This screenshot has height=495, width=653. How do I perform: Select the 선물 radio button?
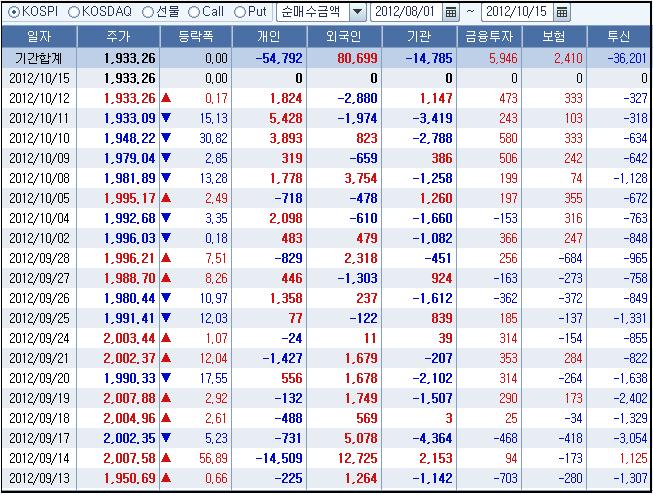[148, 12]
